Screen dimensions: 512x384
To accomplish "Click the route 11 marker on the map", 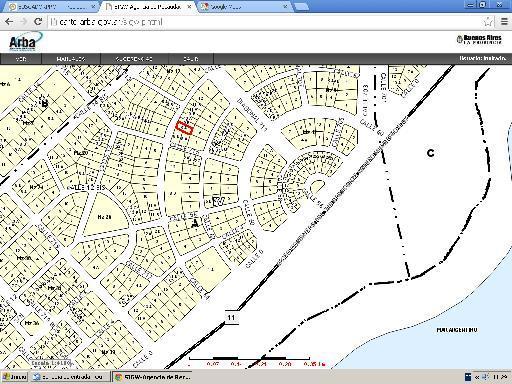I will [x=231, y=317].
